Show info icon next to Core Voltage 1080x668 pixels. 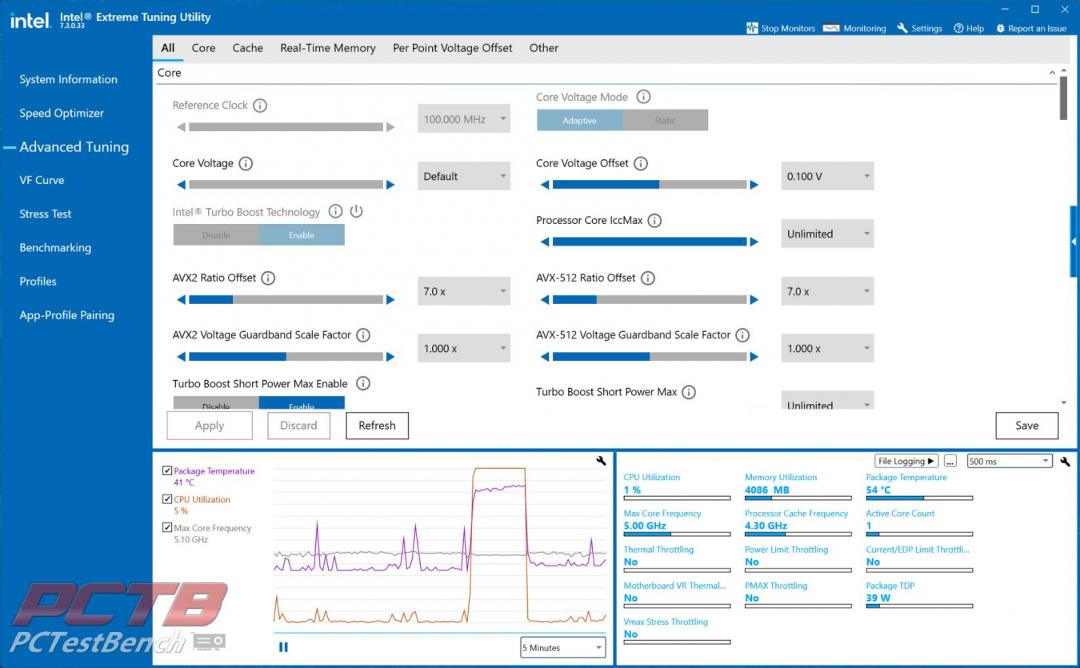246,163
